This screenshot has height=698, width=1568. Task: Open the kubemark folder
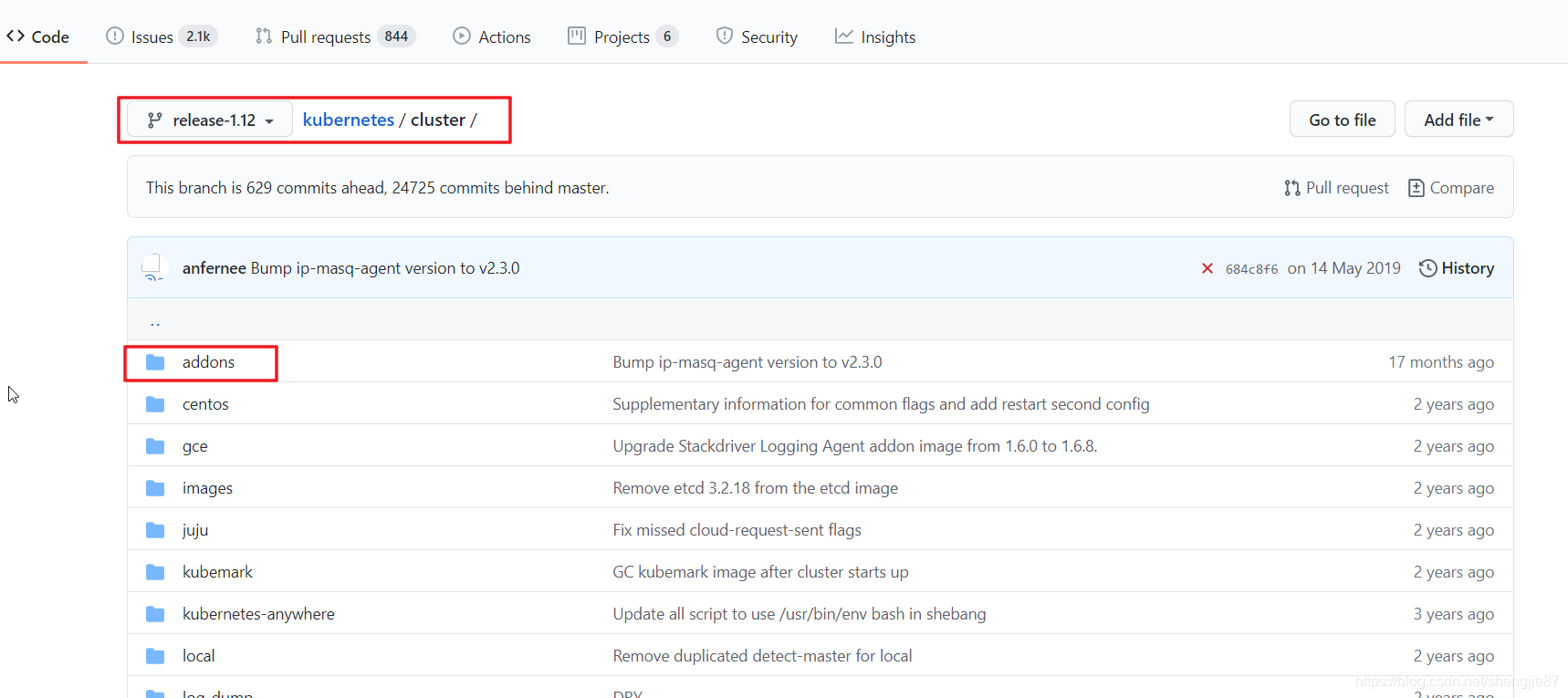coord(217,571)
